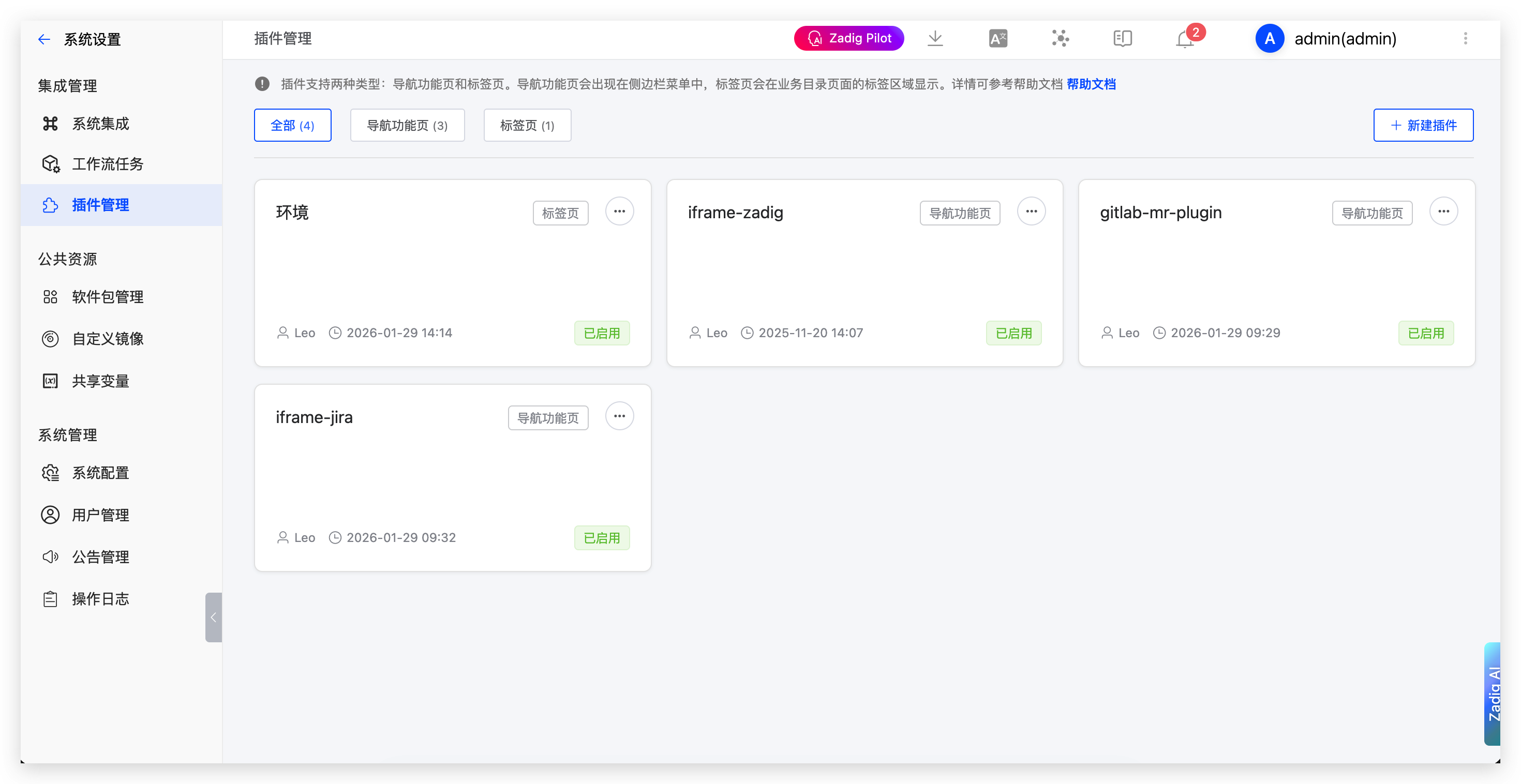
Task: Open the help documentation book icon
Action: 1123,38
